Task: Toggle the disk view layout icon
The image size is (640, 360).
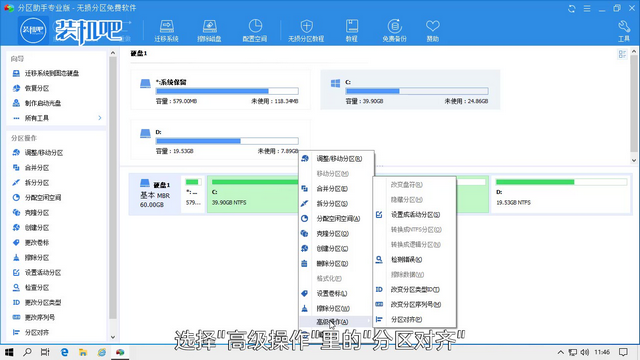Action: pos(622,54)
